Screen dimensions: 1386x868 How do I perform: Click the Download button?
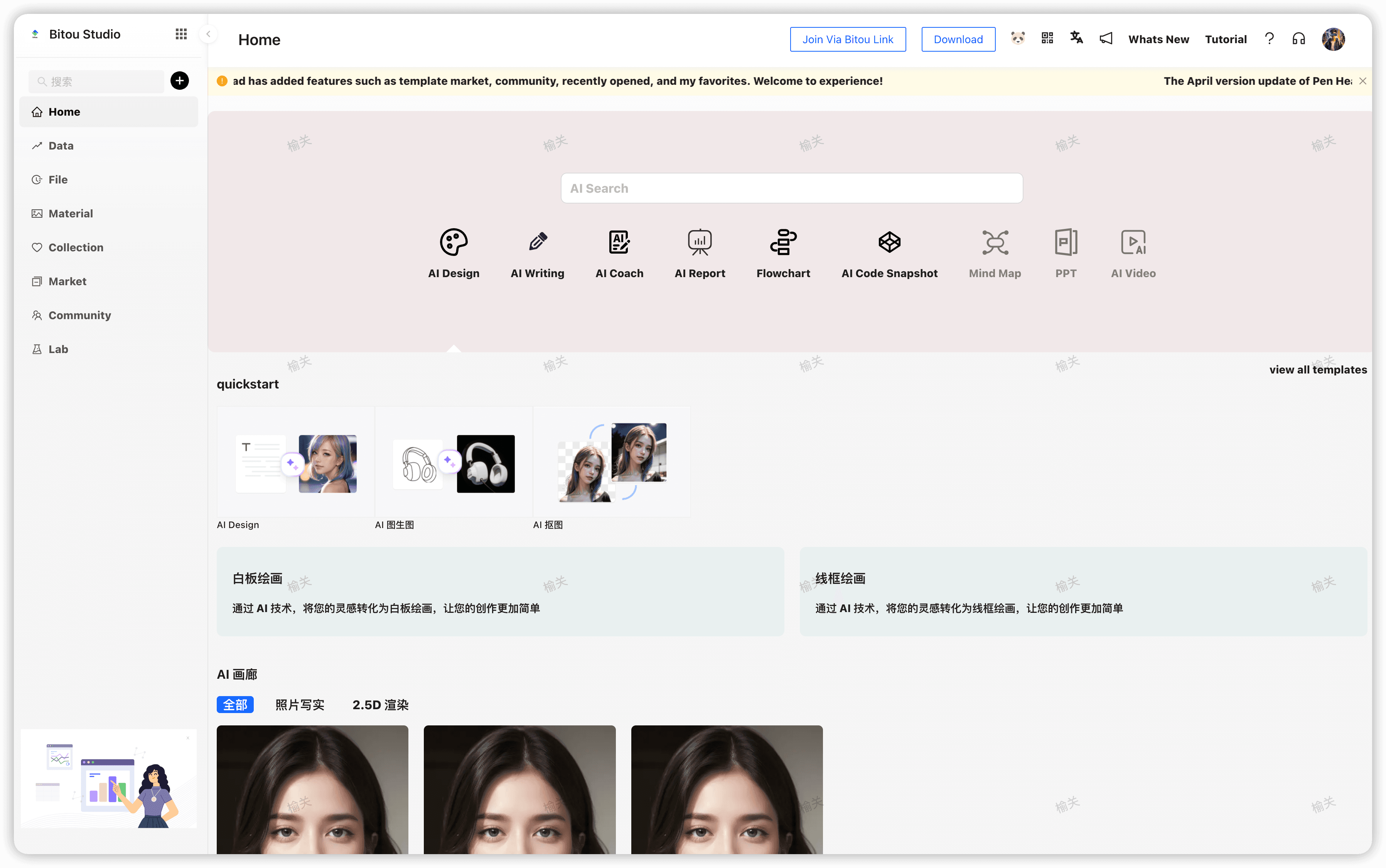(x=958, y=38)
